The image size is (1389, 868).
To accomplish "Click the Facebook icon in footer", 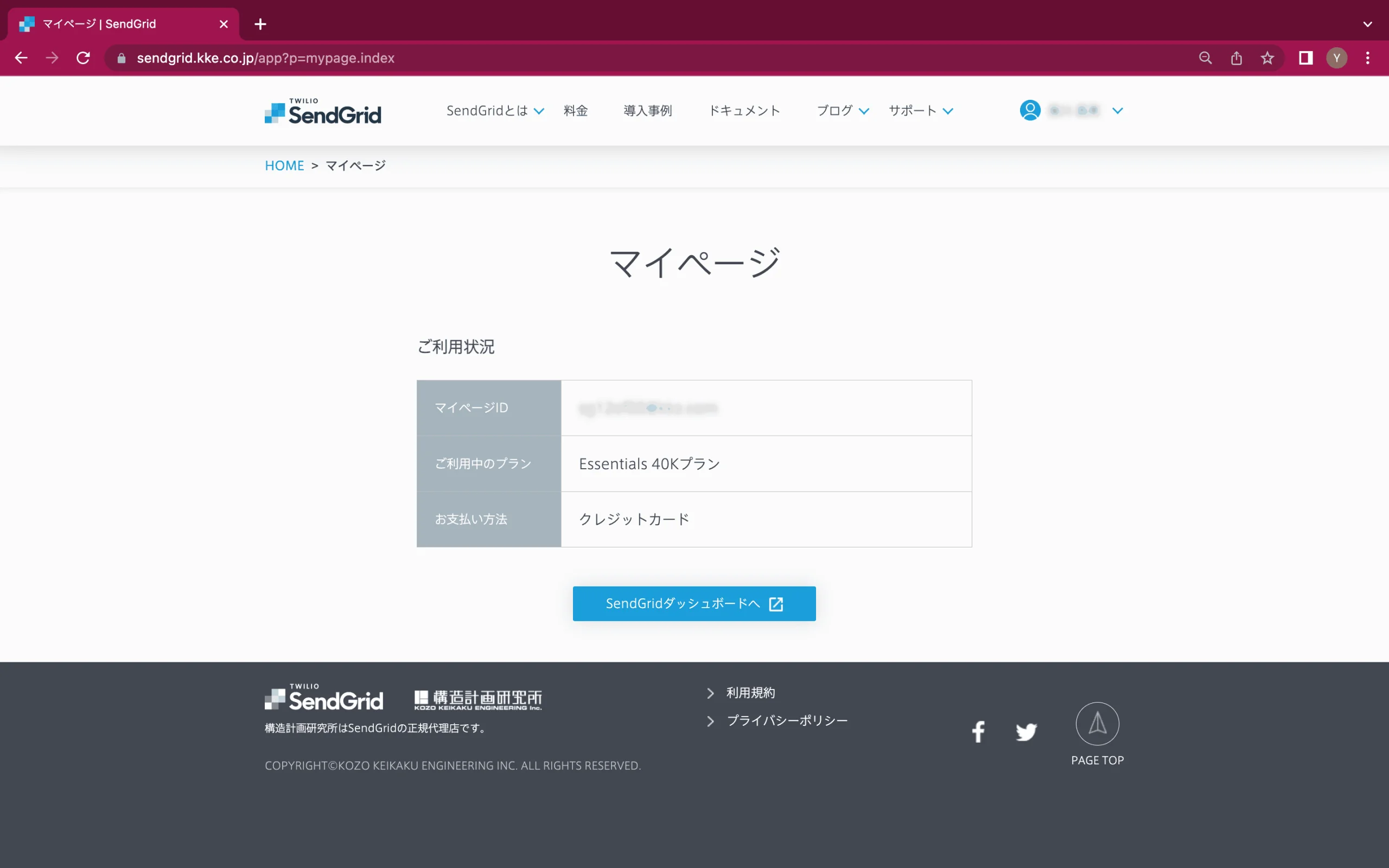I will click(978, 731).
